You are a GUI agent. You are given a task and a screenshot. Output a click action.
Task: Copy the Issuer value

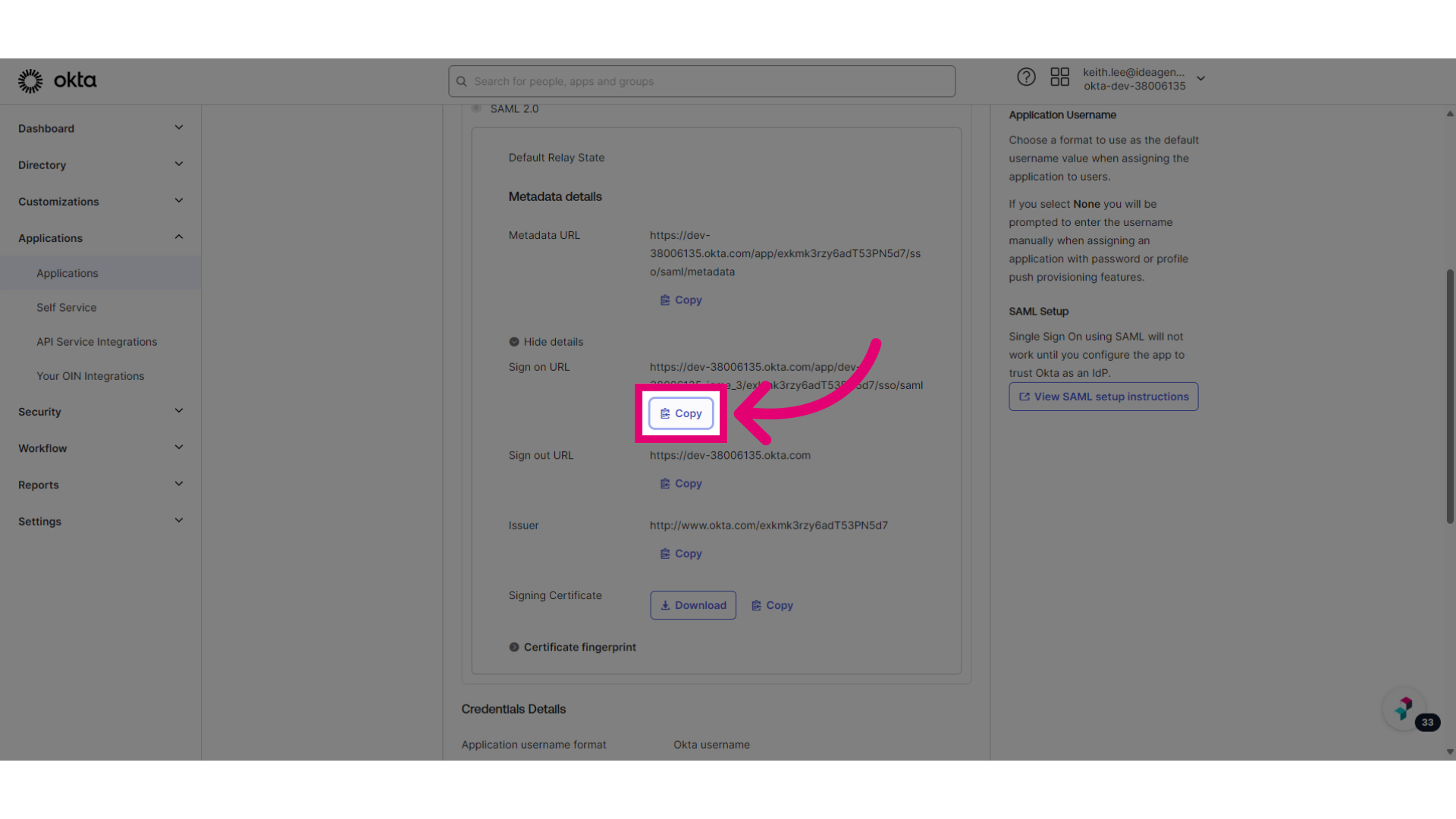[680, 553]
